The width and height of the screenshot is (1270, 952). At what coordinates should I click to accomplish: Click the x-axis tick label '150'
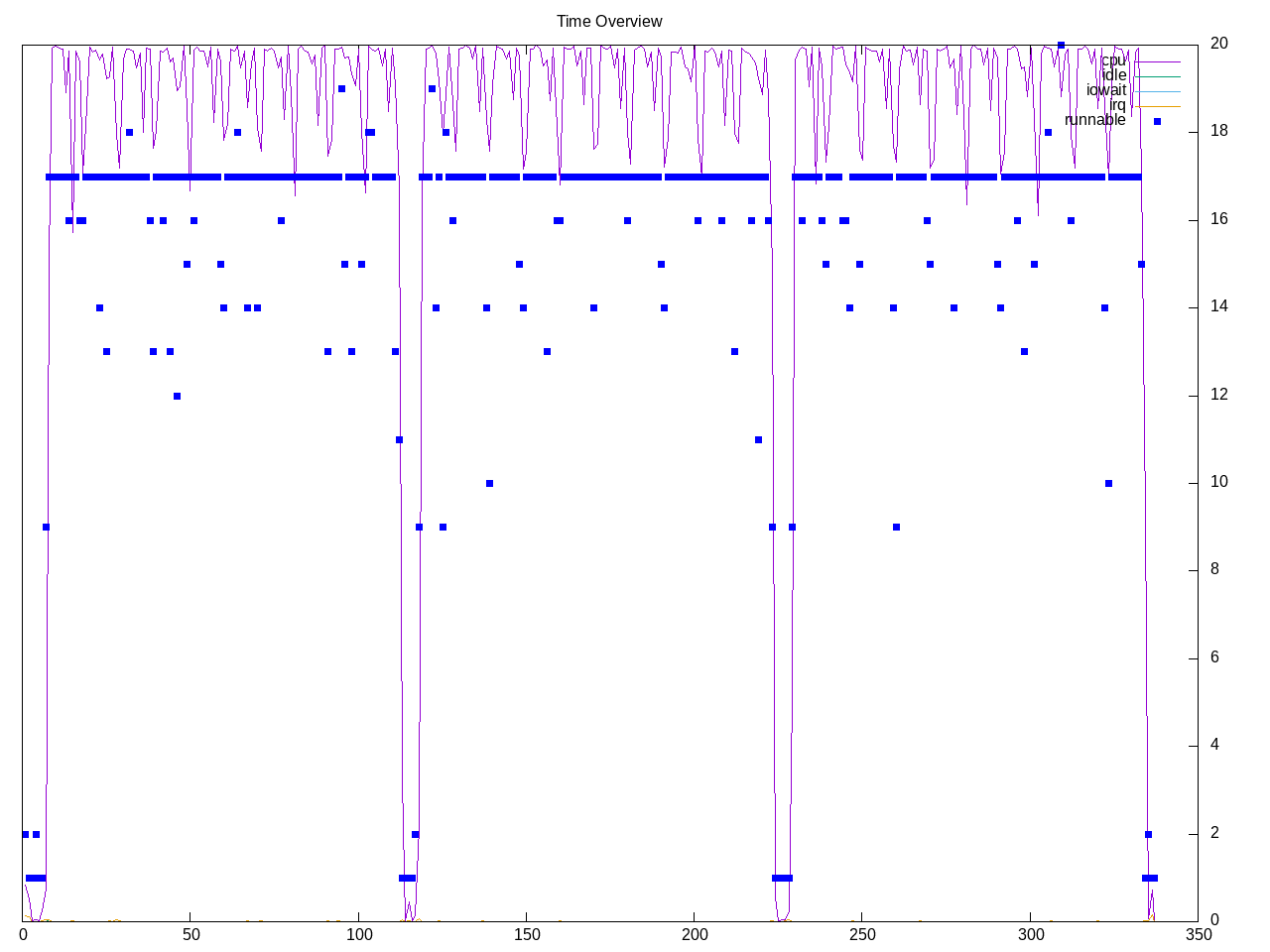click(526, 934)
